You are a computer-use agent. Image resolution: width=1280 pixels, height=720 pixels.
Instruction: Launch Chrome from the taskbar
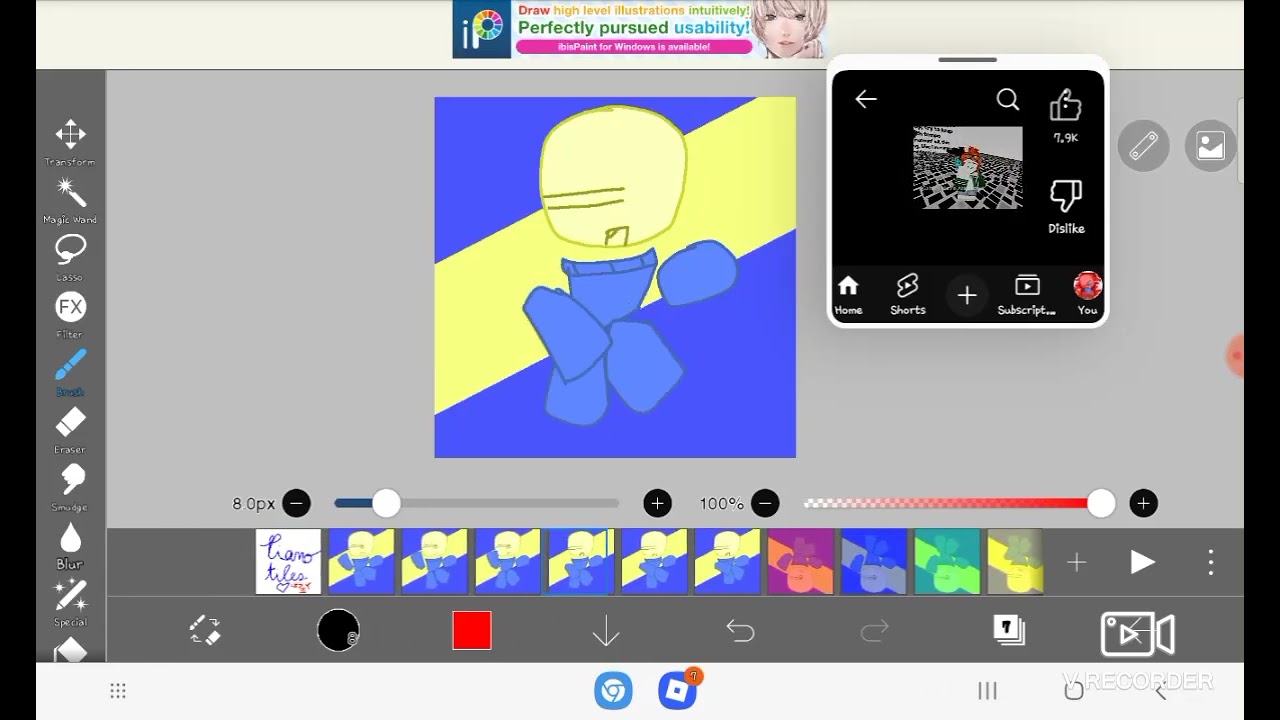point(613,691)
